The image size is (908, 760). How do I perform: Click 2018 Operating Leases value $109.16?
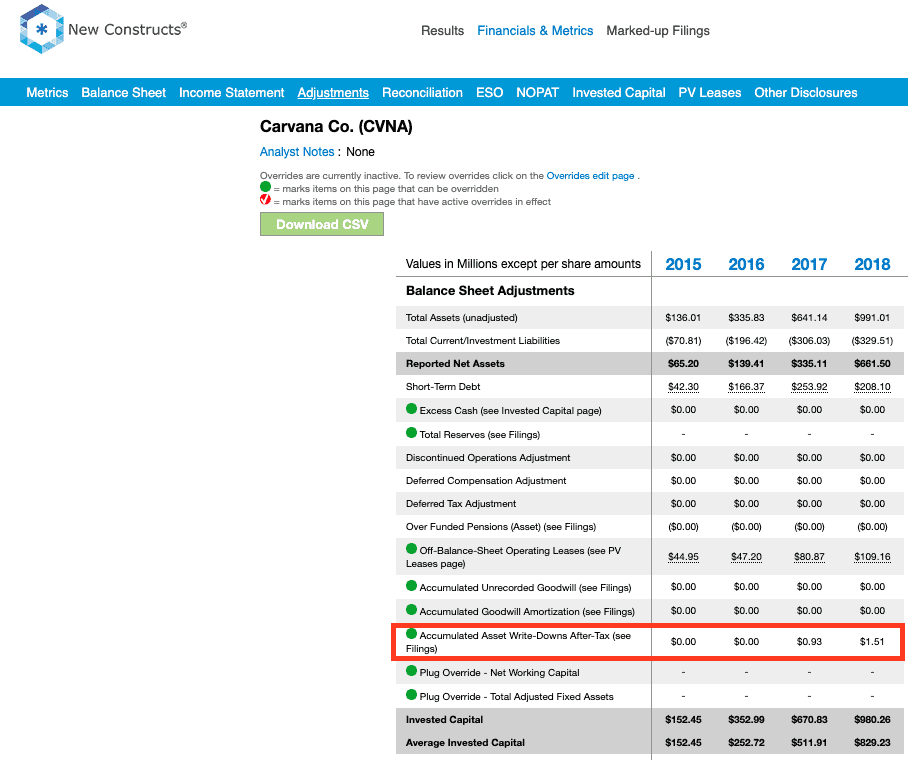click(872, 557)
